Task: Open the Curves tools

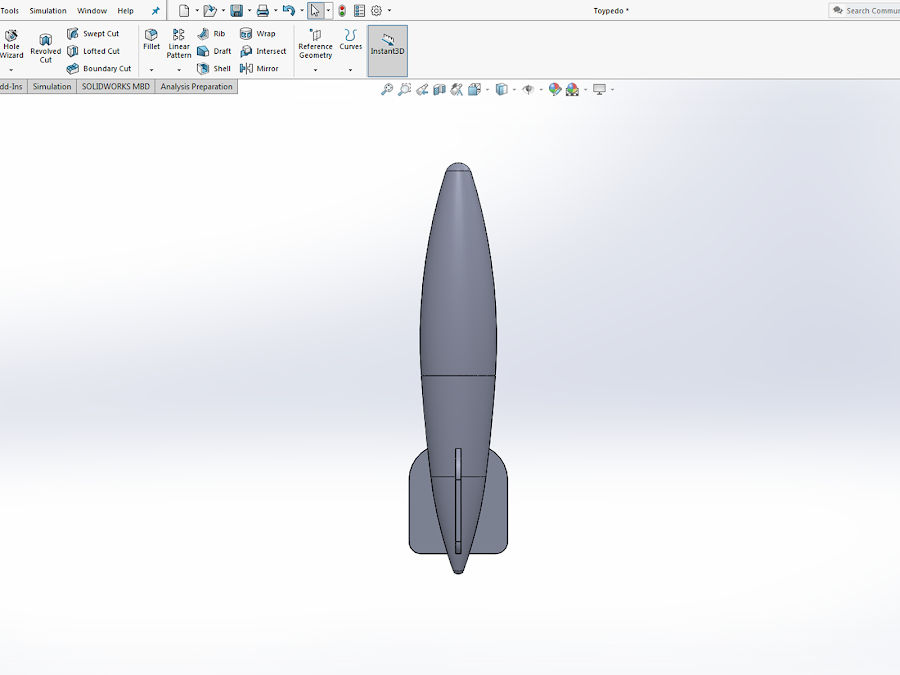Action: [350, 40]
